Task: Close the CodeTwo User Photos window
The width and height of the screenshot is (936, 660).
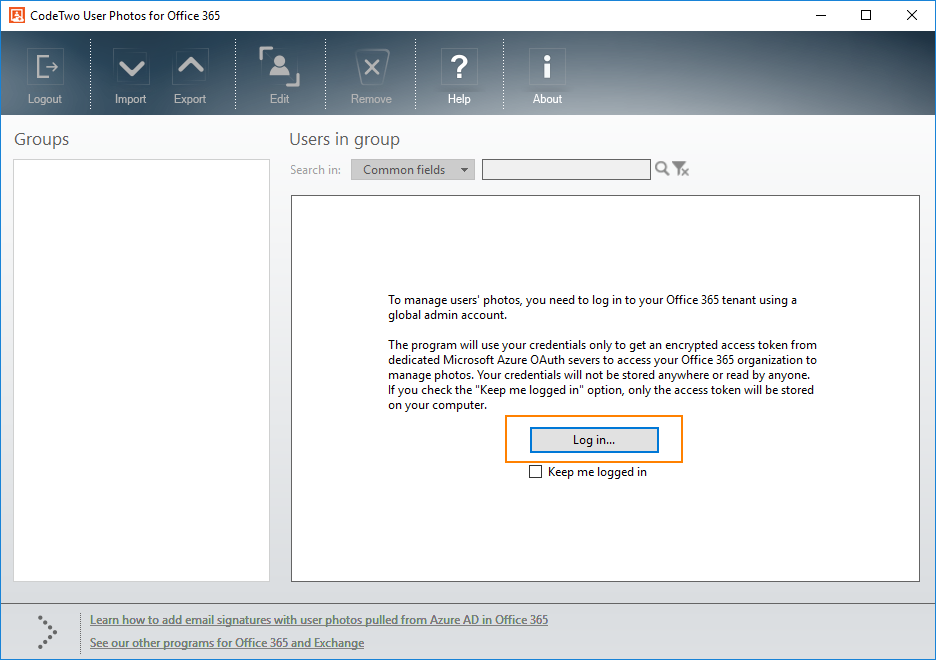Action: pos(912,16)
